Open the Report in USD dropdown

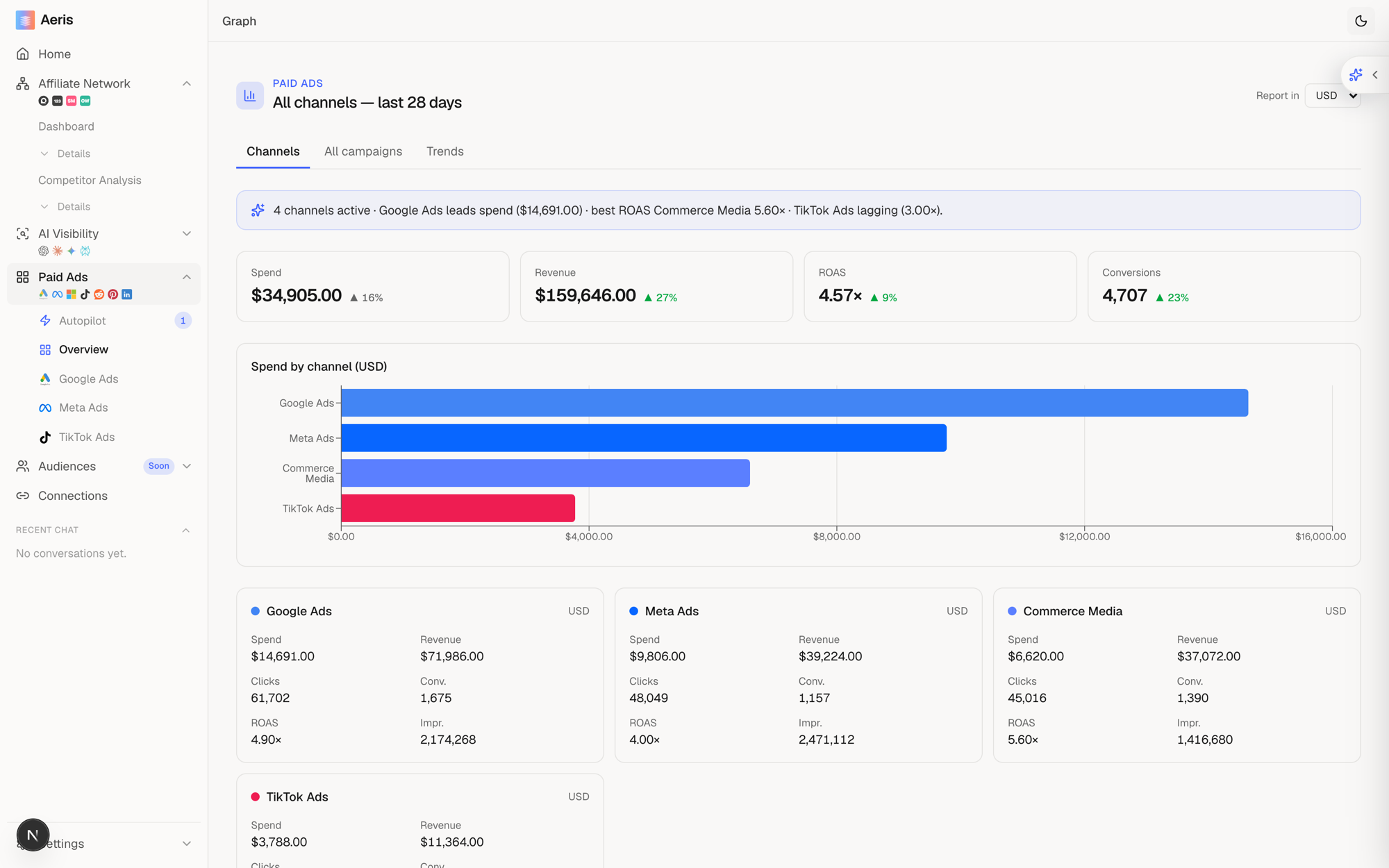(x=1333, y=96)
